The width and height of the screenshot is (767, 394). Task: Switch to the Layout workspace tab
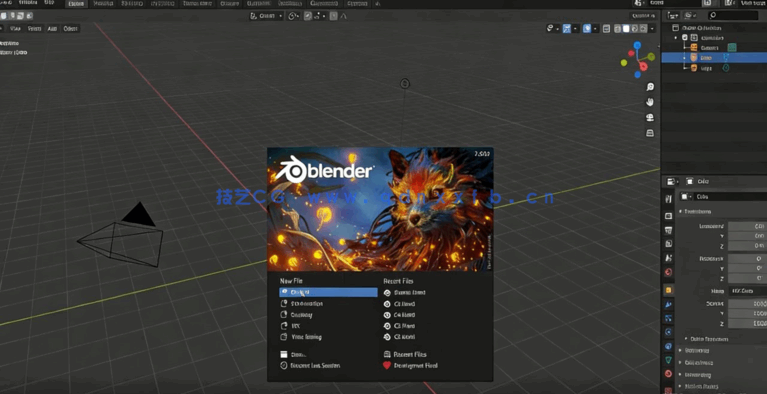point(76,4)
